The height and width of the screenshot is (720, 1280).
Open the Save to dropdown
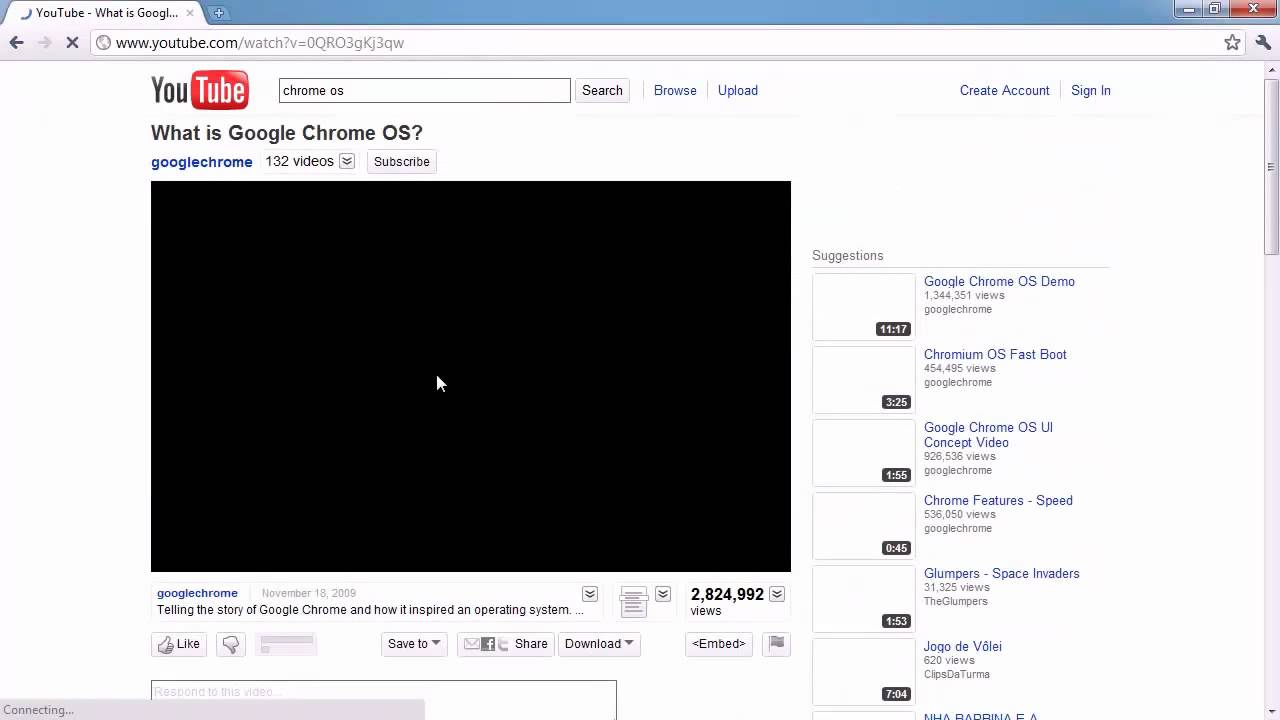(x=414, y=644)
